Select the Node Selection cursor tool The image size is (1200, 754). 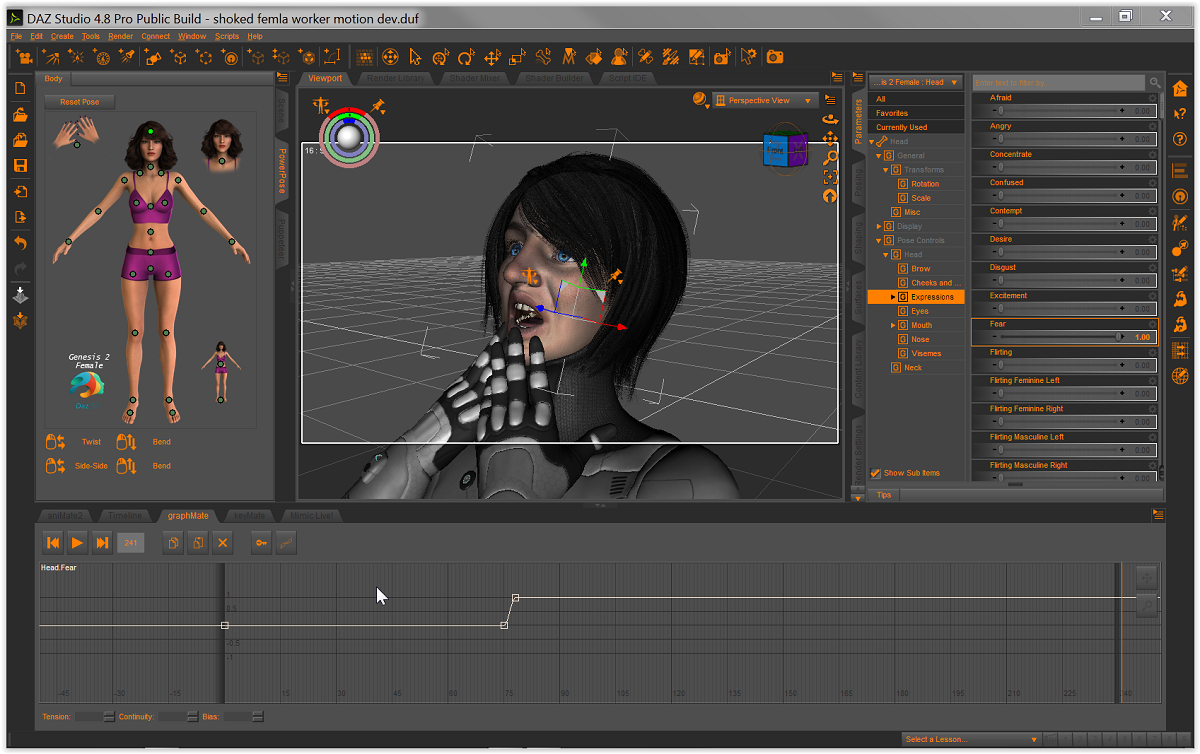[415, 58]
